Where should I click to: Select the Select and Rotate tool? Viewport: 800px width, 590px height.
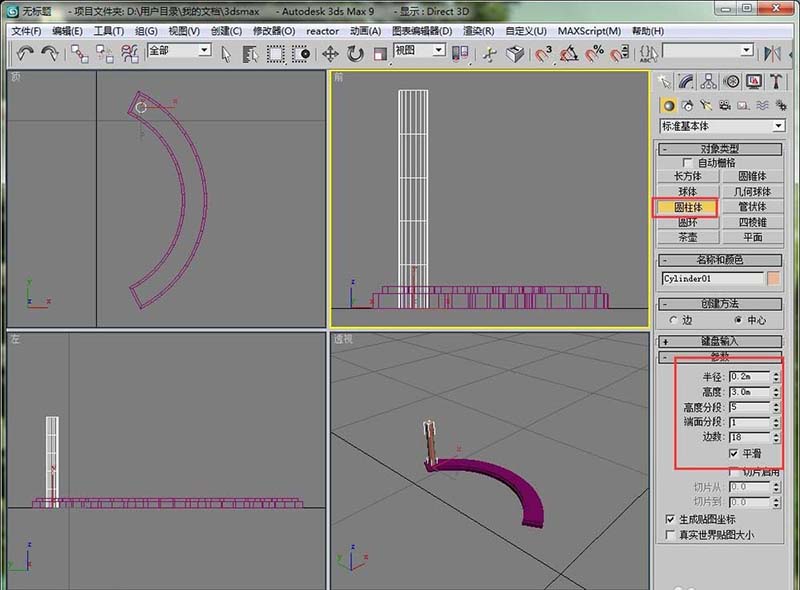(x=355, y=54)
